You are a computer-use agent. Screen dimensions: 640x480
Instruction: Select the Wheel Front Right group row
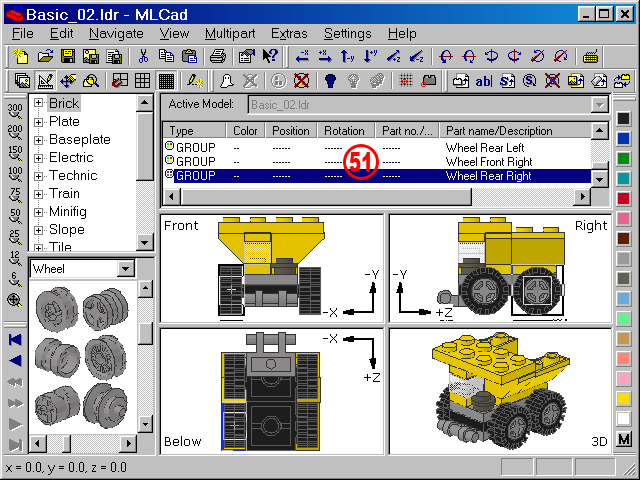pos(377,162)
